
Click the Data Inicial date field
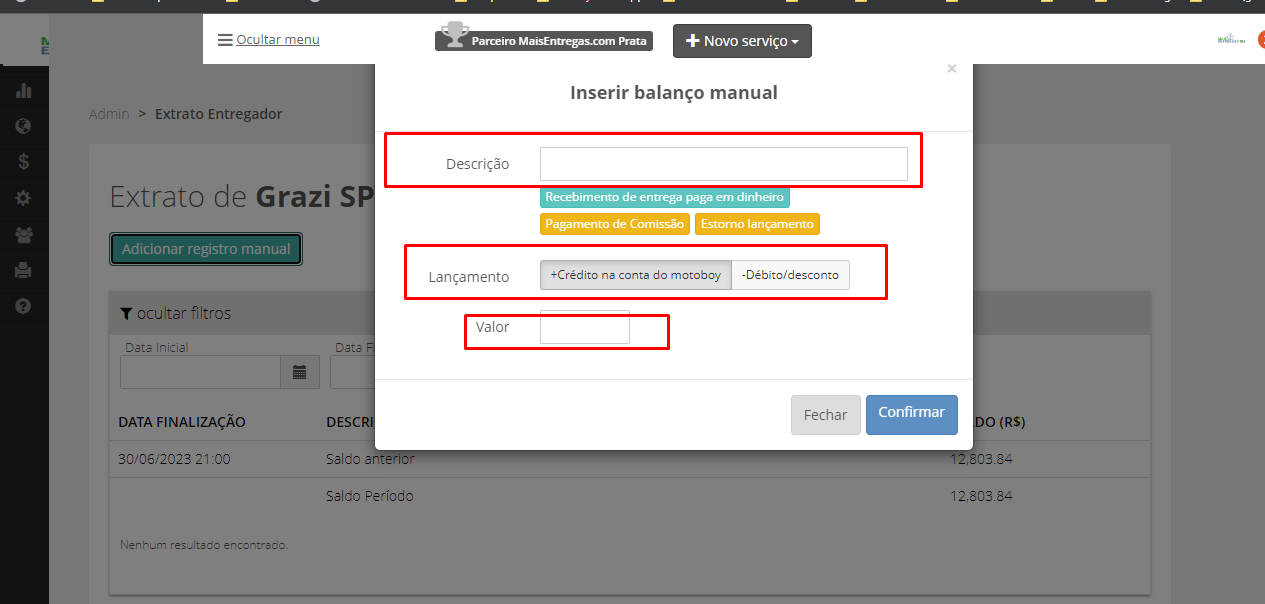(x=200, y=372)
